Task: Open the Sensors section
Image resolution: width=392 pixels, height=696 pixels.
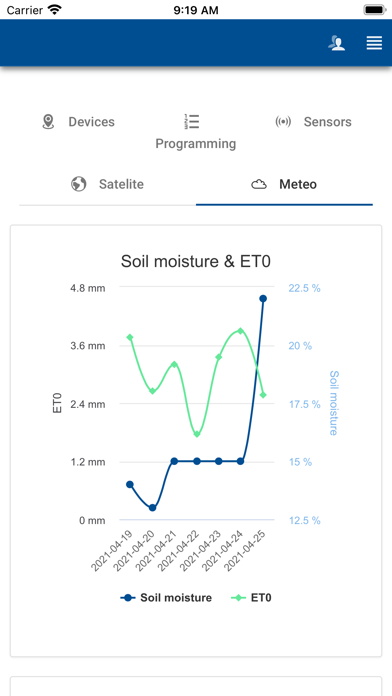Action: tap(313, 122)
